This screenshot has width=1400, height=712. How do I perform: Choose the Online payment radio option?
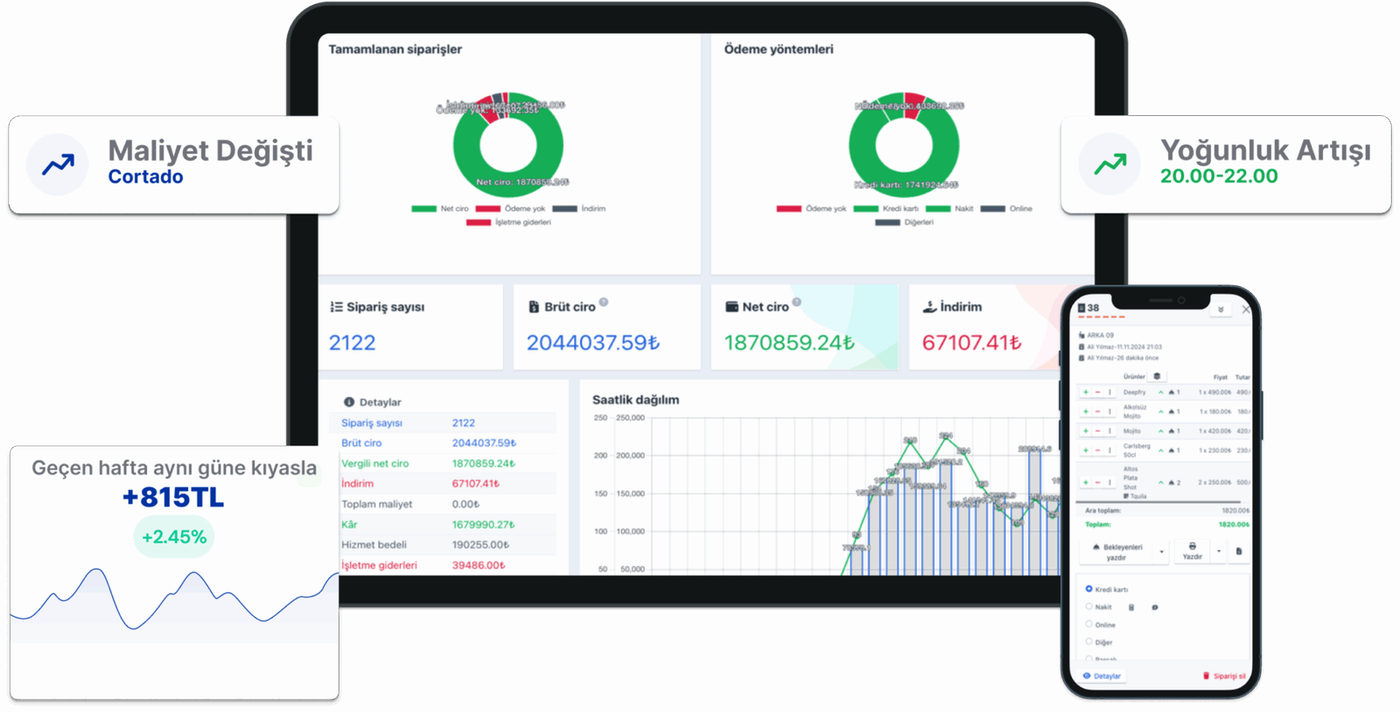pos(1089,624)
